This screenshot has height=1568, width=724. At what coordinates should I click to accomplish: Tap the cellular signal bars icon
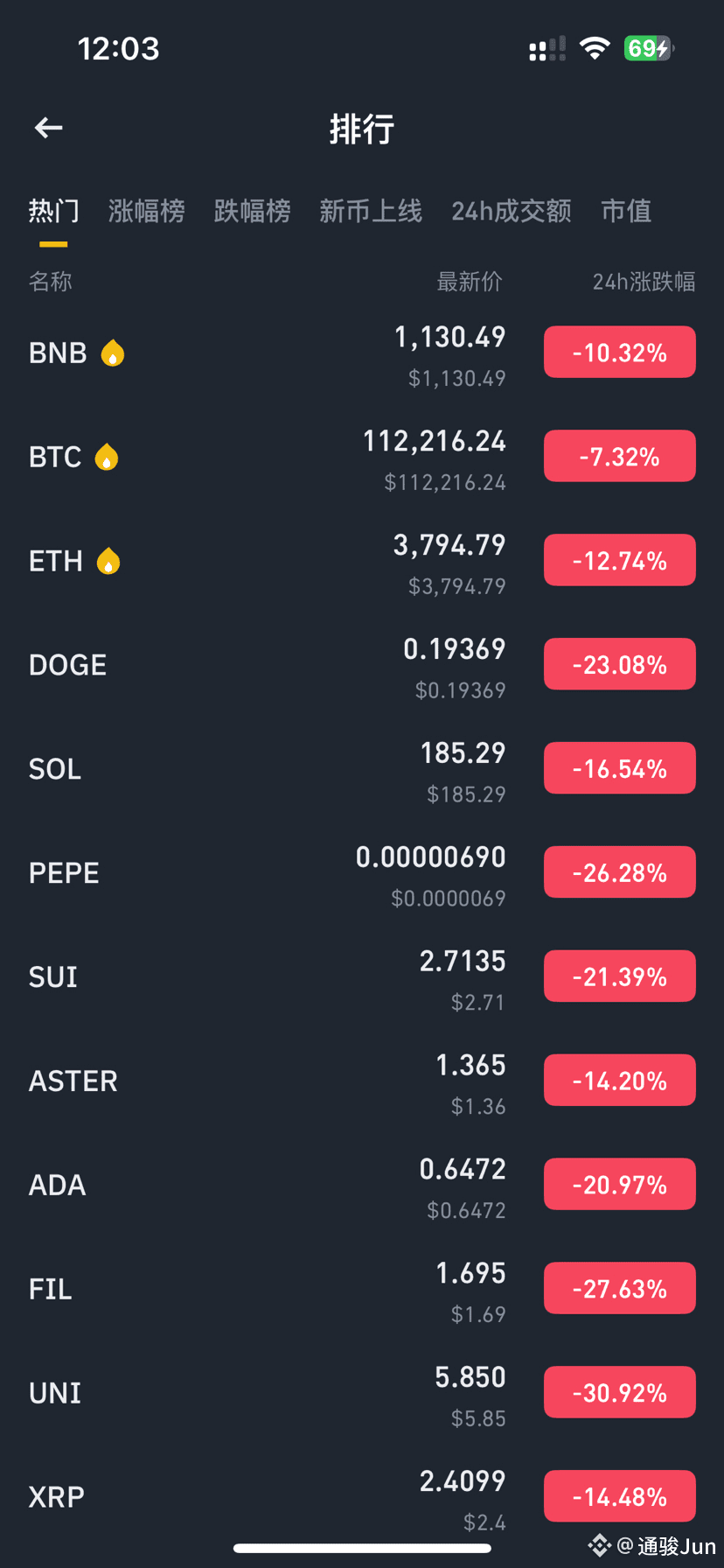coord(547,49)
